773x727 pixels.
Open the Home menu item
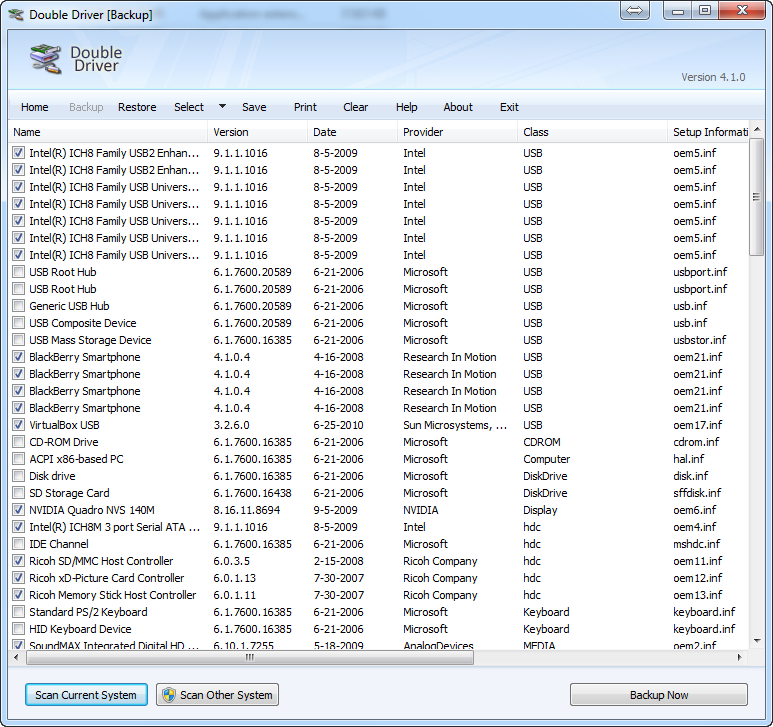click(35, 107)
